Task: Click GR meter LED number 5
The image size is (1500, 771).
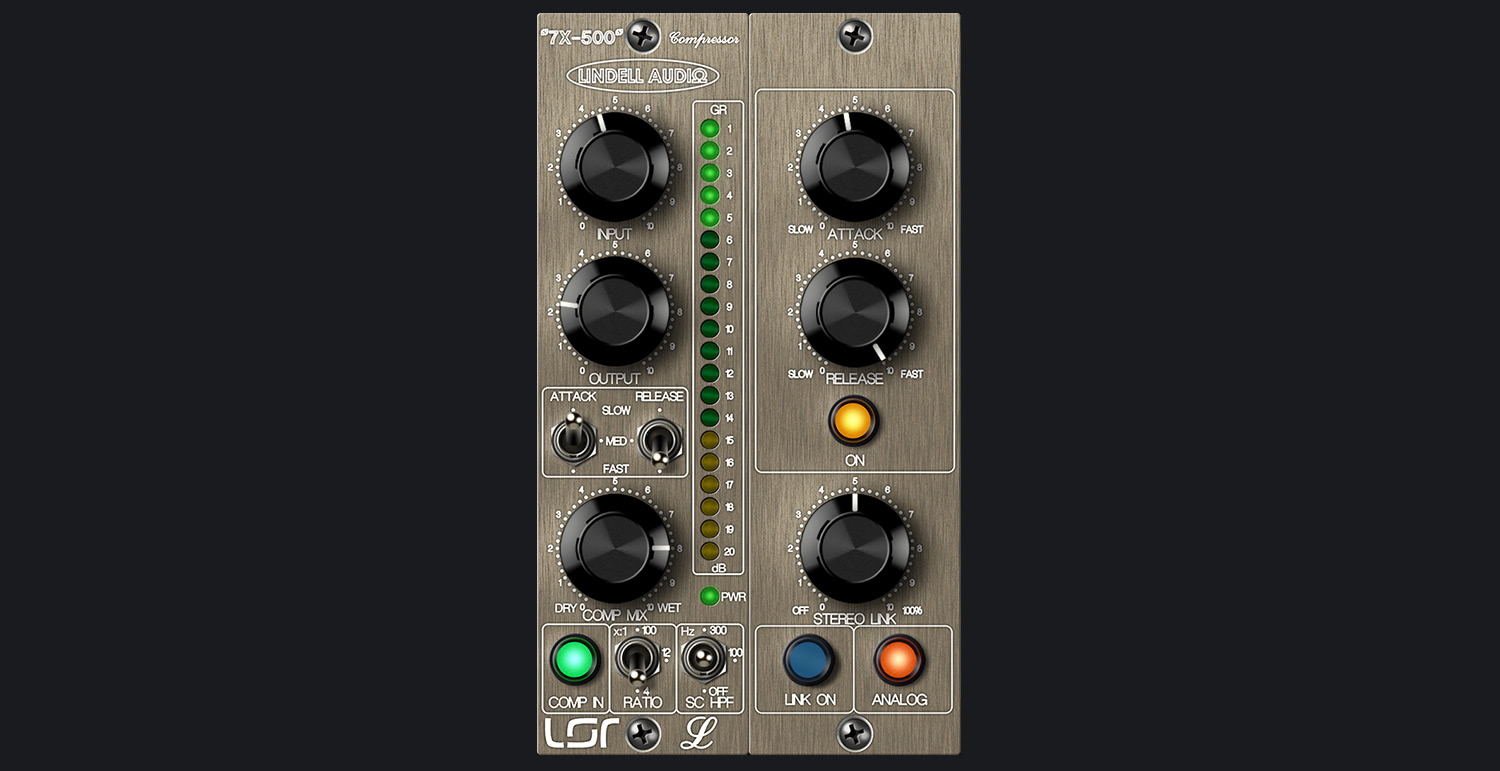Action: pyautogui.click(x=710, y=217)
